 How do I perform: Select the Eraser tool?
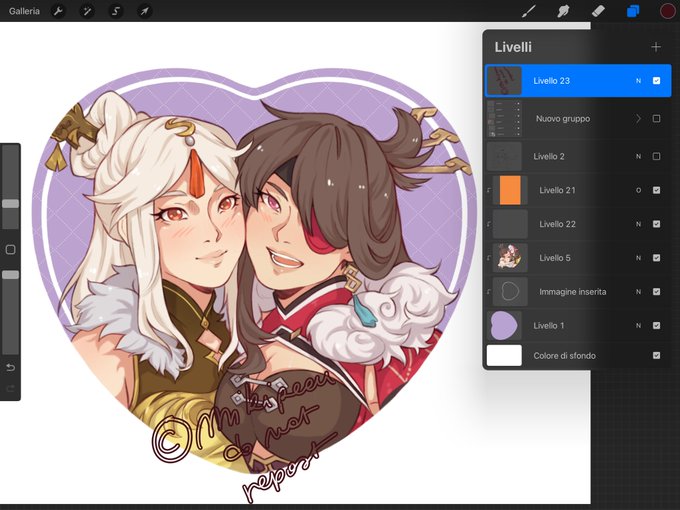598,11
